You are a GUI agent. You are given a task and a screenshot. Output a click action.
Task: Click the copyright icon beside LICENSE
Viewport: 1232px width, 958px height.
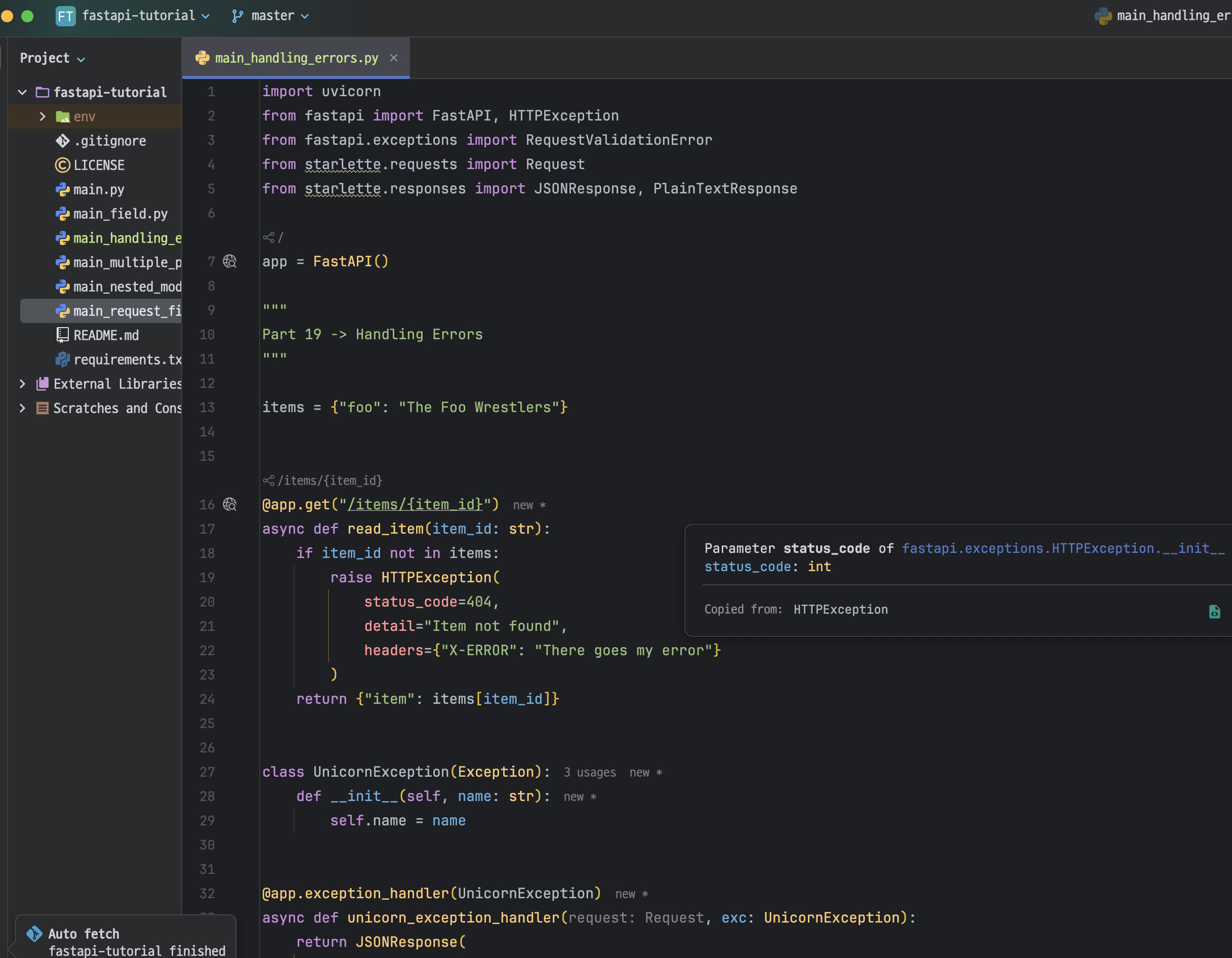(x=62, y=165)
